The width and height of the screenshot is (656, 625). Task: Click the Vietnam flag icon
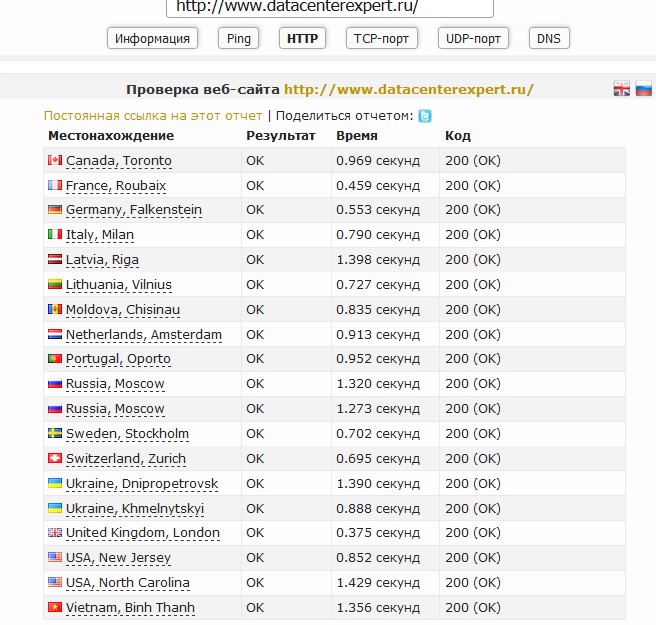55,607
